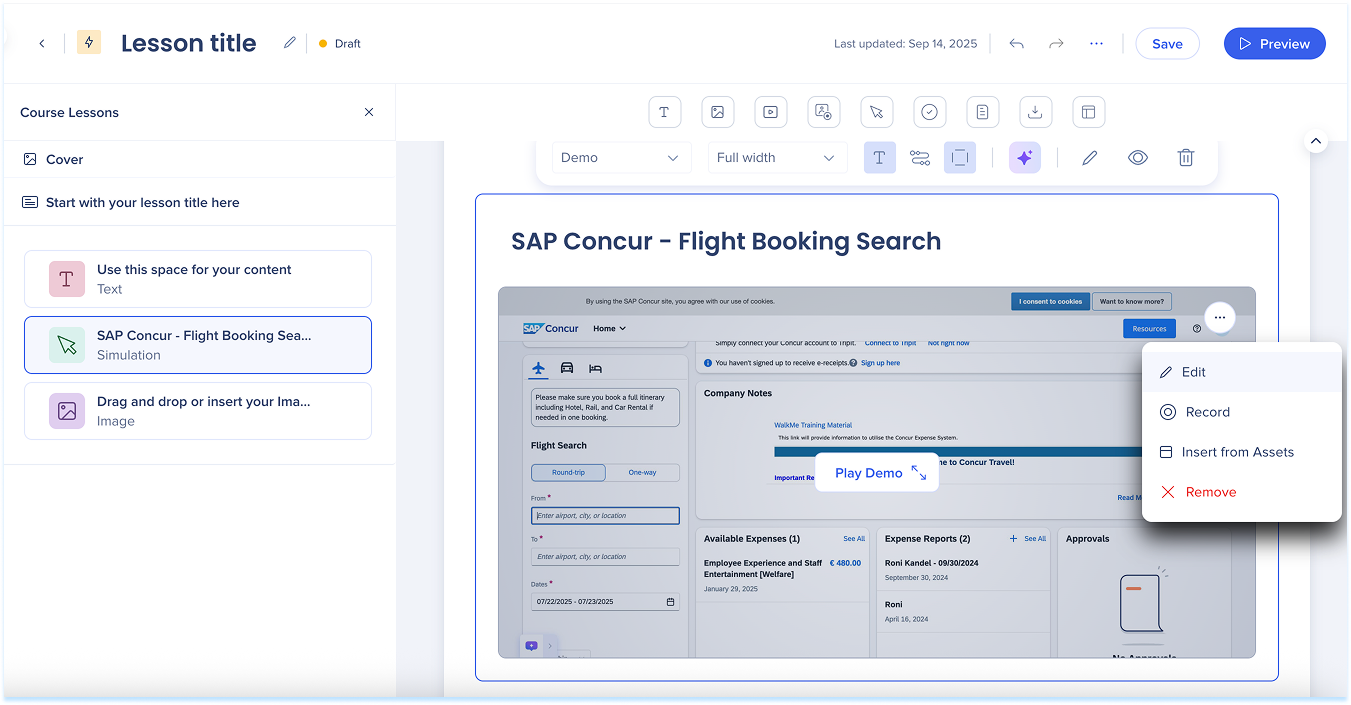
Task: Insert a Video block from toolbar
Action: [770, 112]
